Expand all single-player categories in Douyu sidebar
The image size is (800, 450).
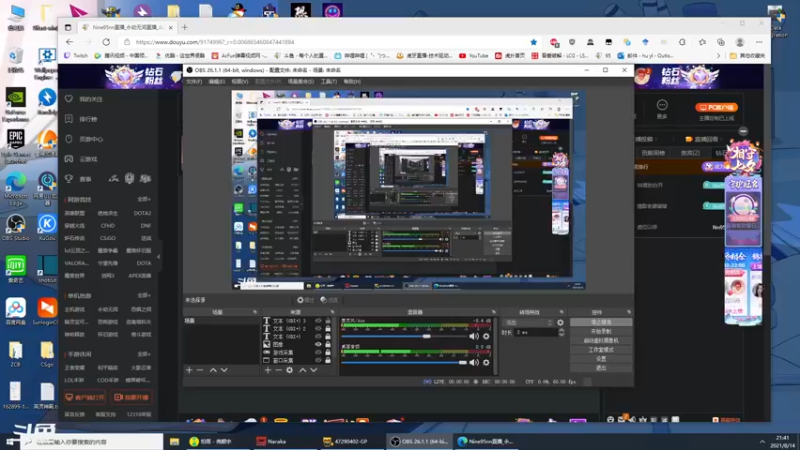coord(144,295)
